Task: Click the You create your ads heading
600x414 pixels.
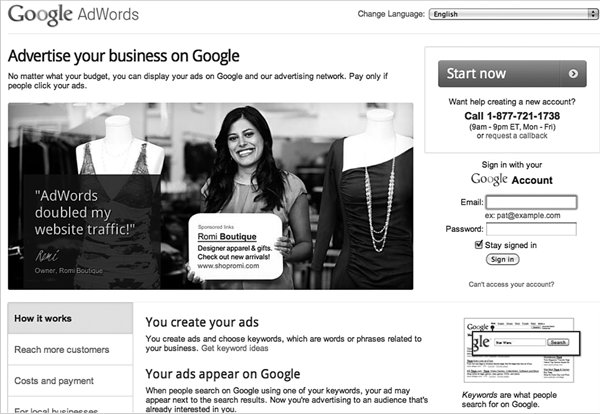Action: pos(202,322)
